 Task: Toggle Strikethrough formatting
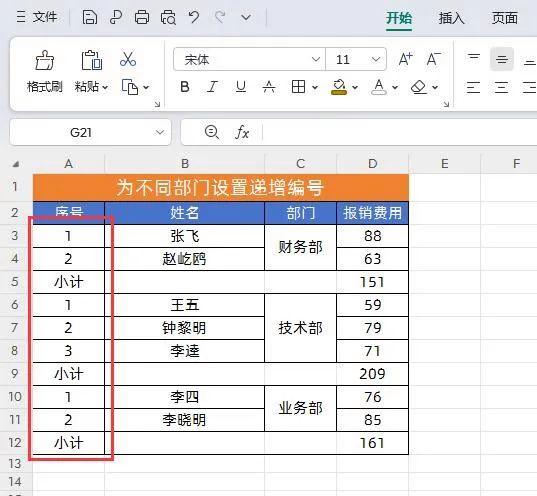(x=269, y=87)
